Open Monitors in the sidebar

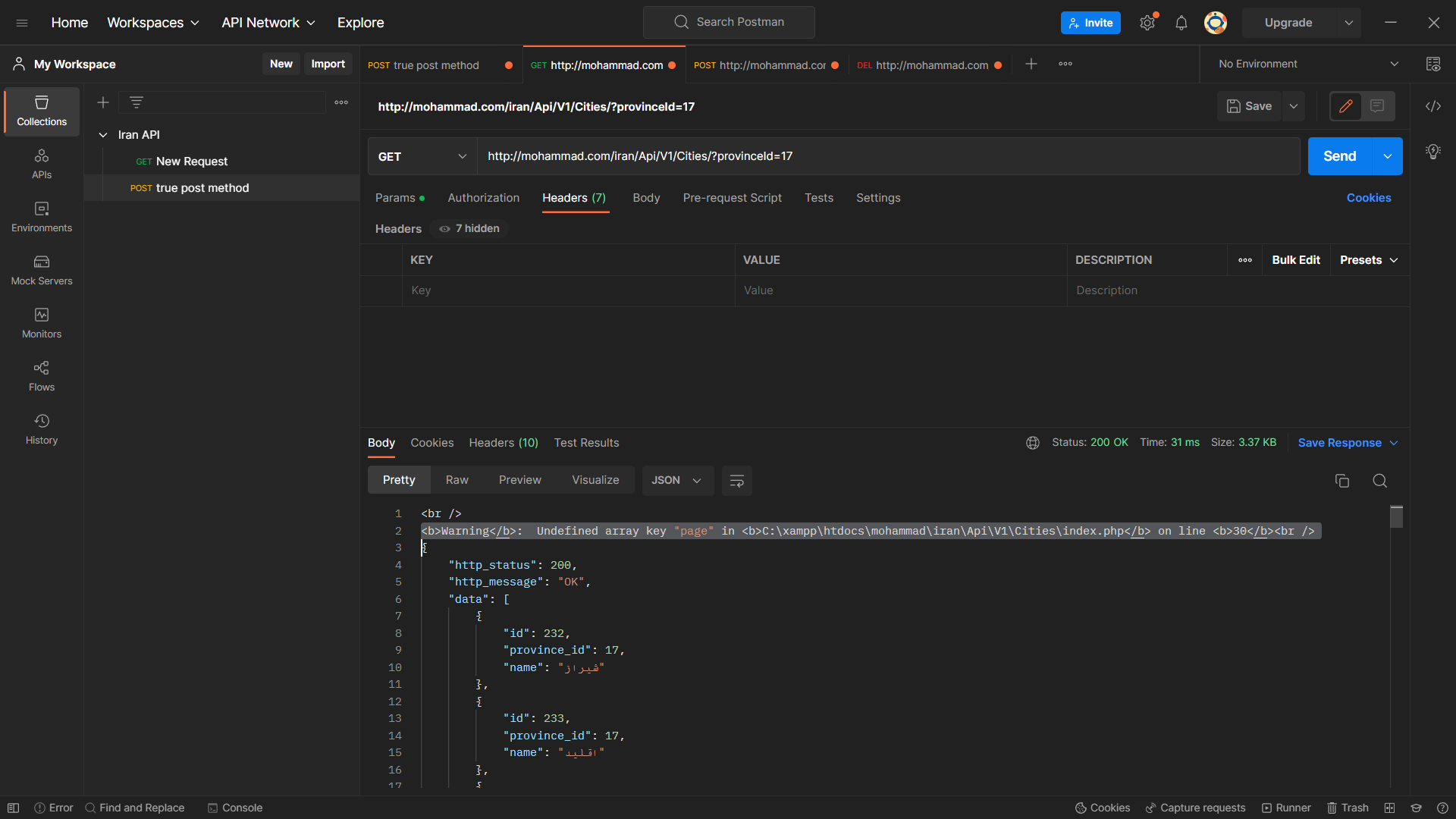click(42, 324)
